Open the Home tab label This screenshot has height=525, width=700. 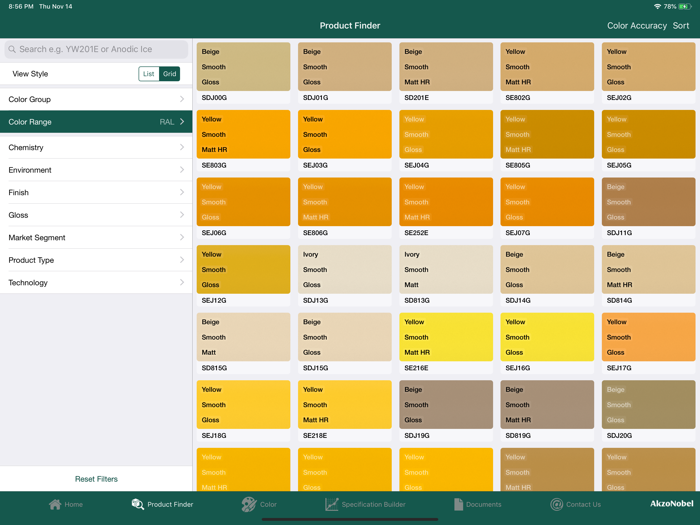tap(74, 504)
